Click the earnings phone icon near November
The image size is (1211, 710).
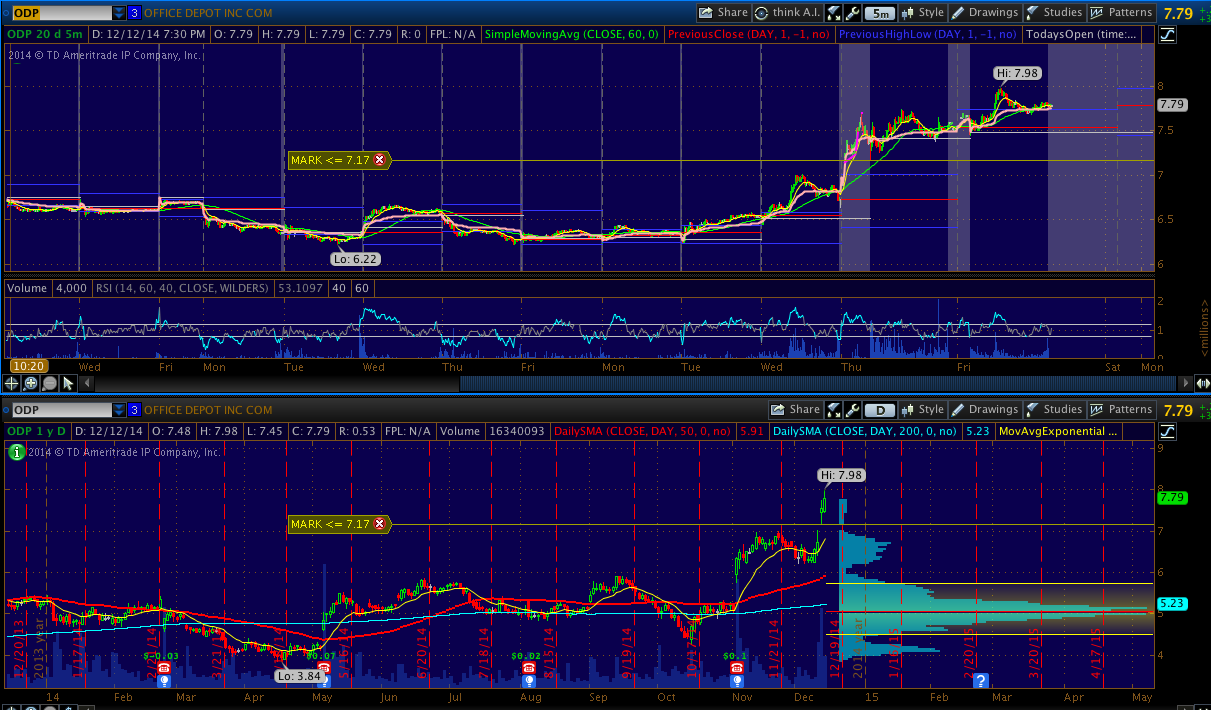[737, 668]
